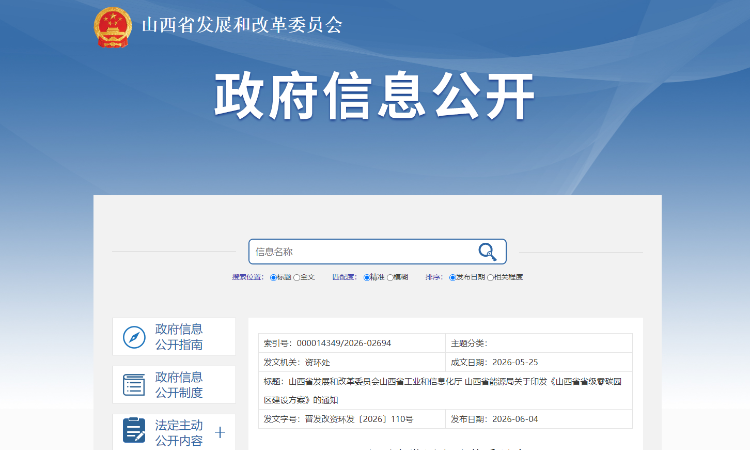Viewport: 750px width, 450px height.
Task: Click the list icon for 政府信息公开制度
Action: point(134,384)
